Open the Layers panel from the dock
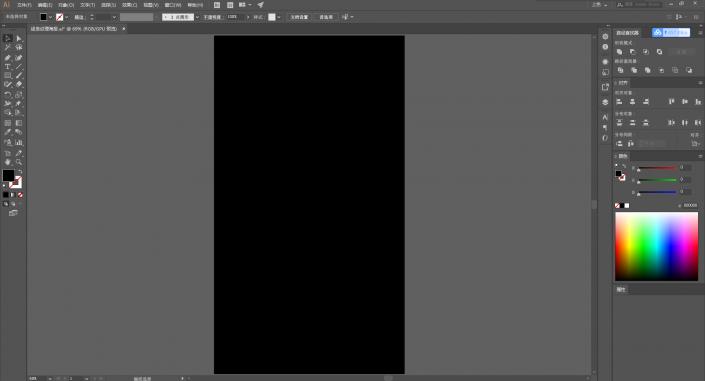This screenshot has height=381, width=705. (x=605, y=102)
